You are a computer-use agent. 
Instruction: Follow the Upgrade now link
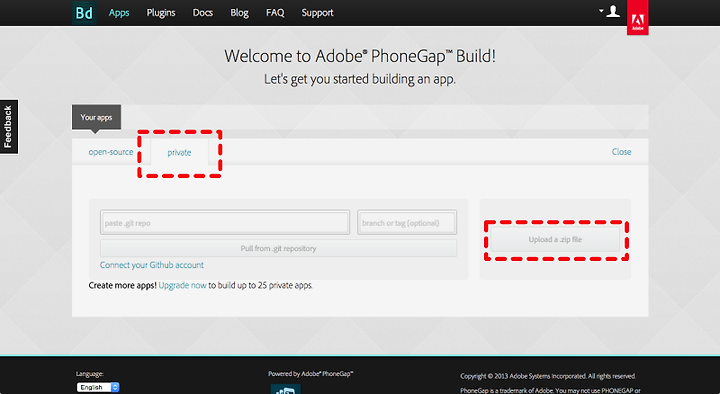point(182,285)
